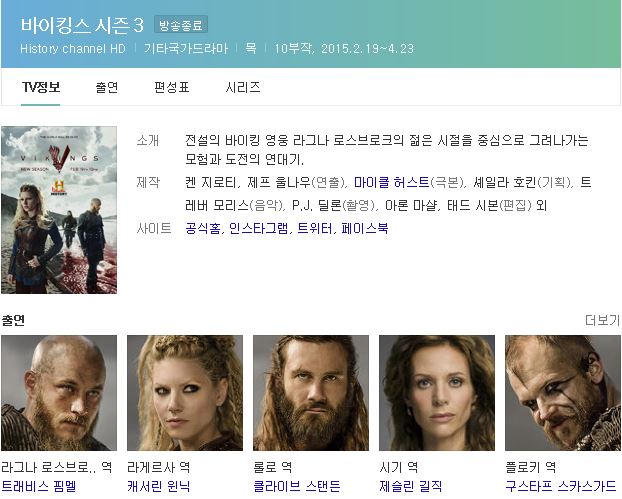Click the 롤로 character photo
This screenshot has width=622, height=499.
(x=311, y=393)
